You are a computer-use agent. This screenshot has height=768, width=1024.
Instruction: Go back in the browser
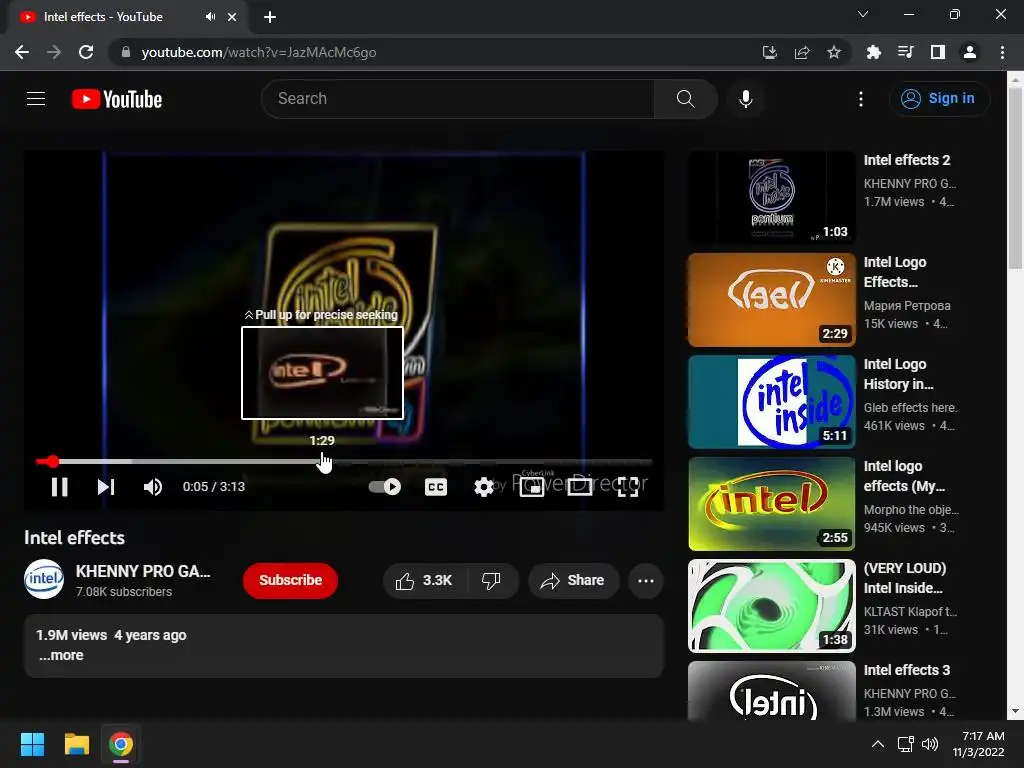click(22, 52)
